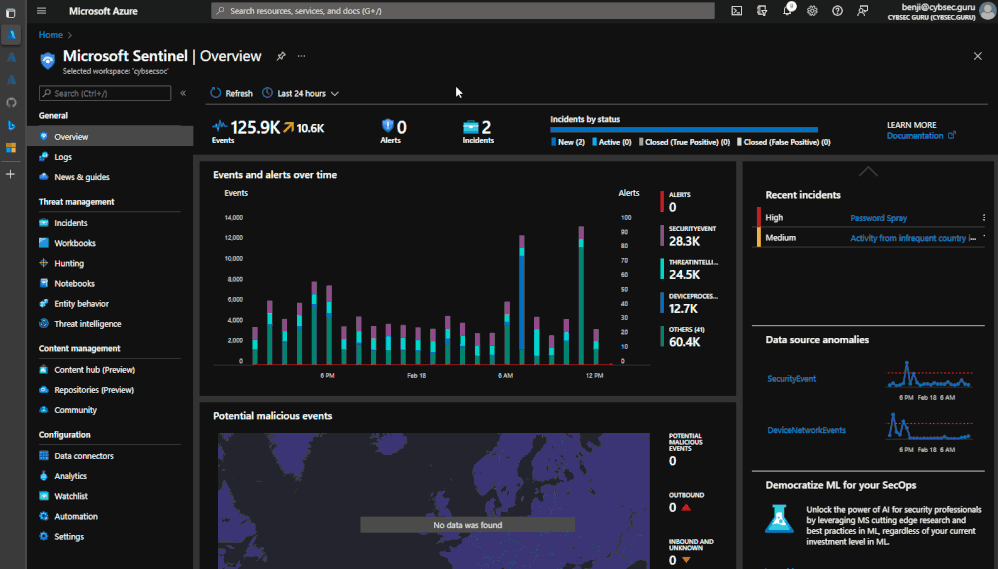
Task: Type in the Sentinel menu search field
Action: point(105,93)
